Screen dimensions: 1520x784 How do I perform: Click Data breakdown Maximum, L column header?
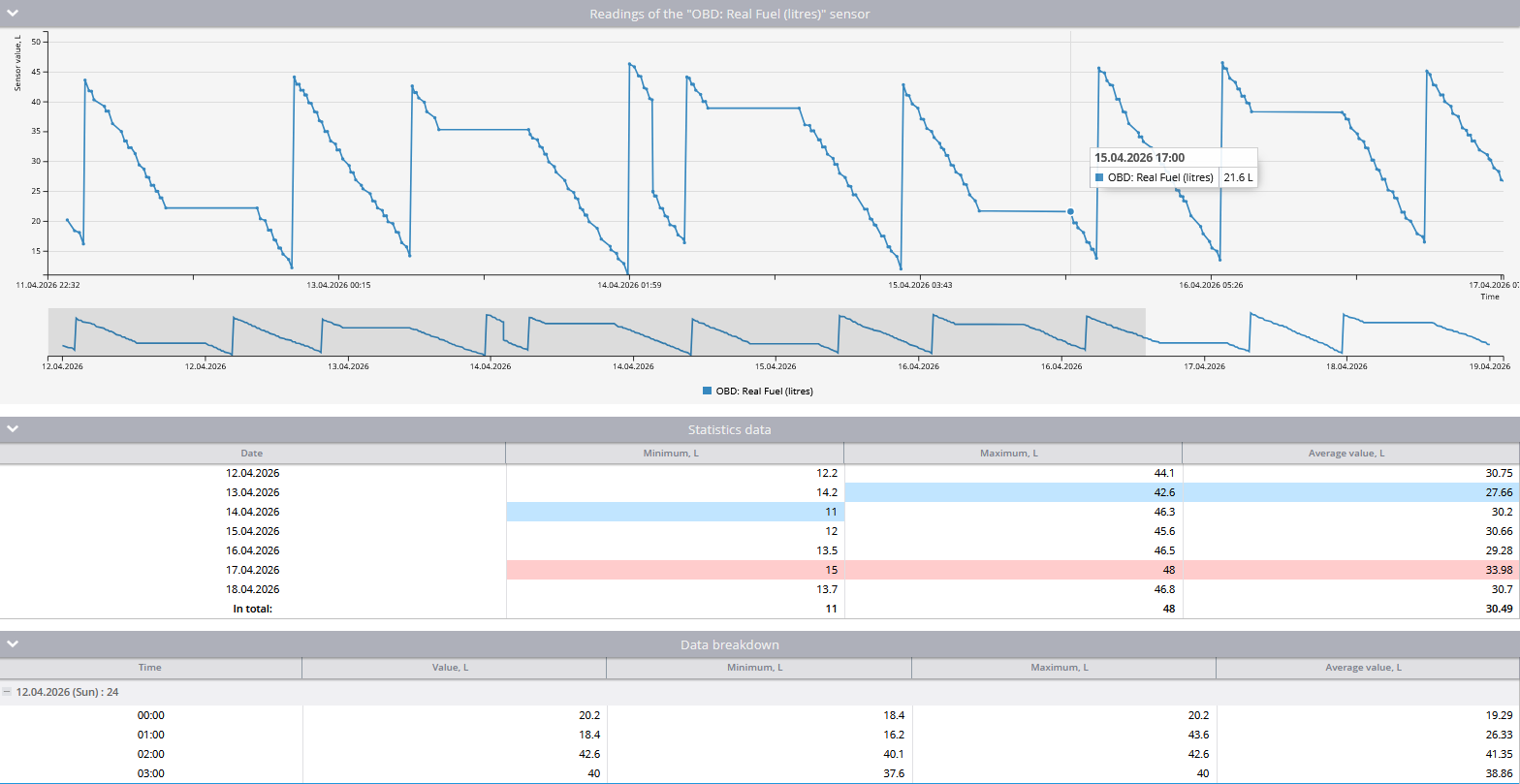(x=1063, y=668)
